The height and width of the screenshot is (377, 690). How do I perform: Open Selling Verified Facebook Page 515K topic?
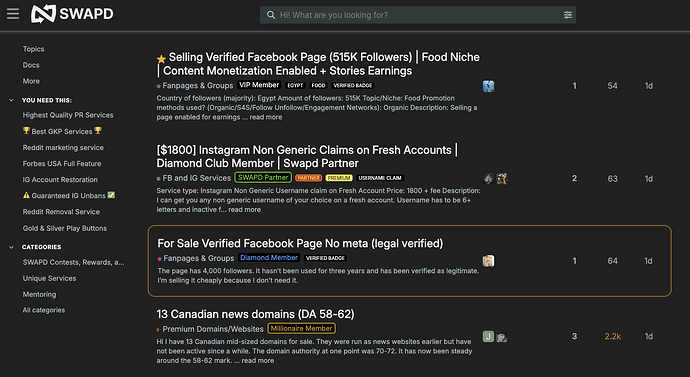click(x=318, y=64)
